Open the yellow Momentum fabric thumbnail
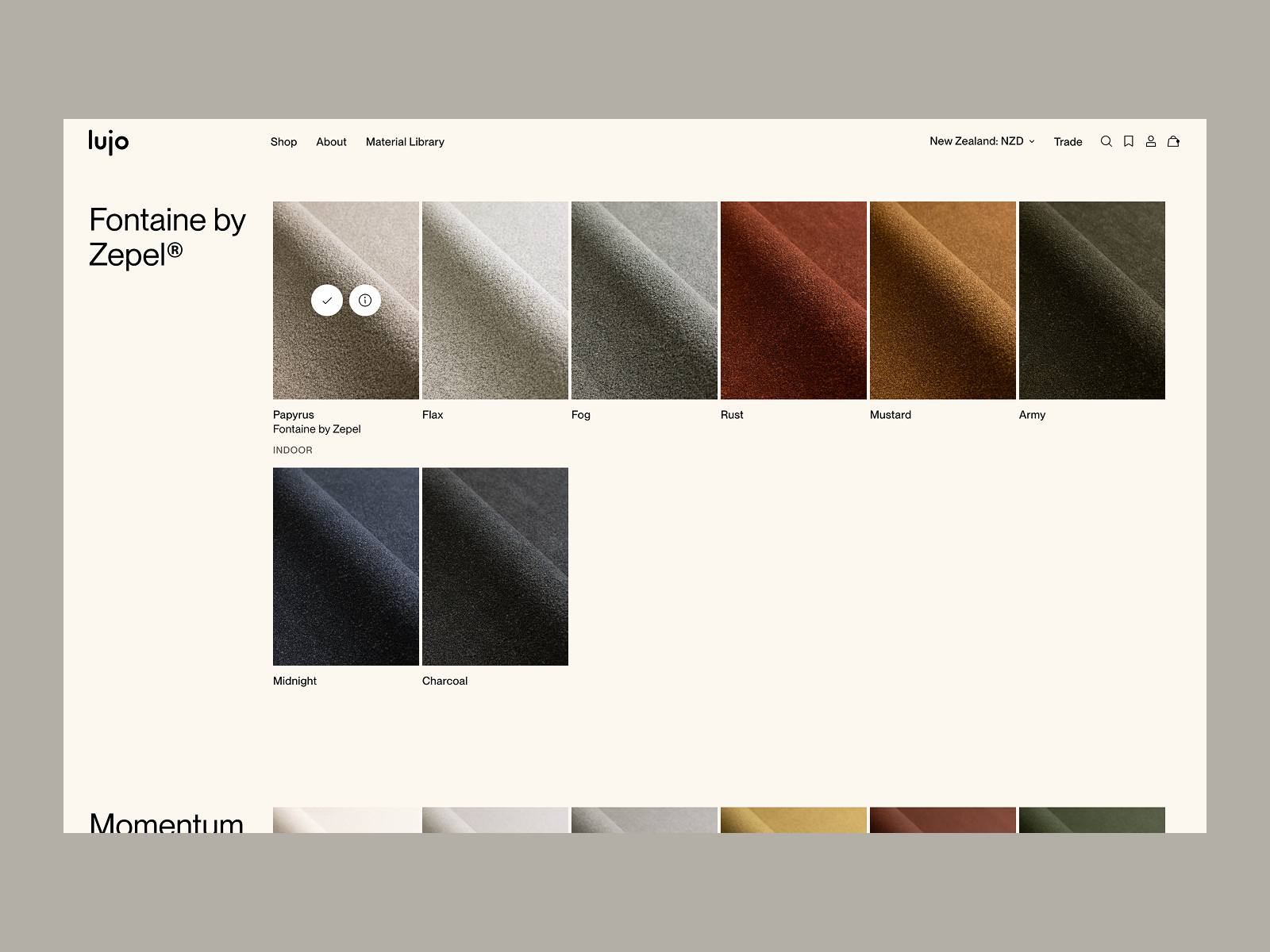 click(x=794, y=820)
